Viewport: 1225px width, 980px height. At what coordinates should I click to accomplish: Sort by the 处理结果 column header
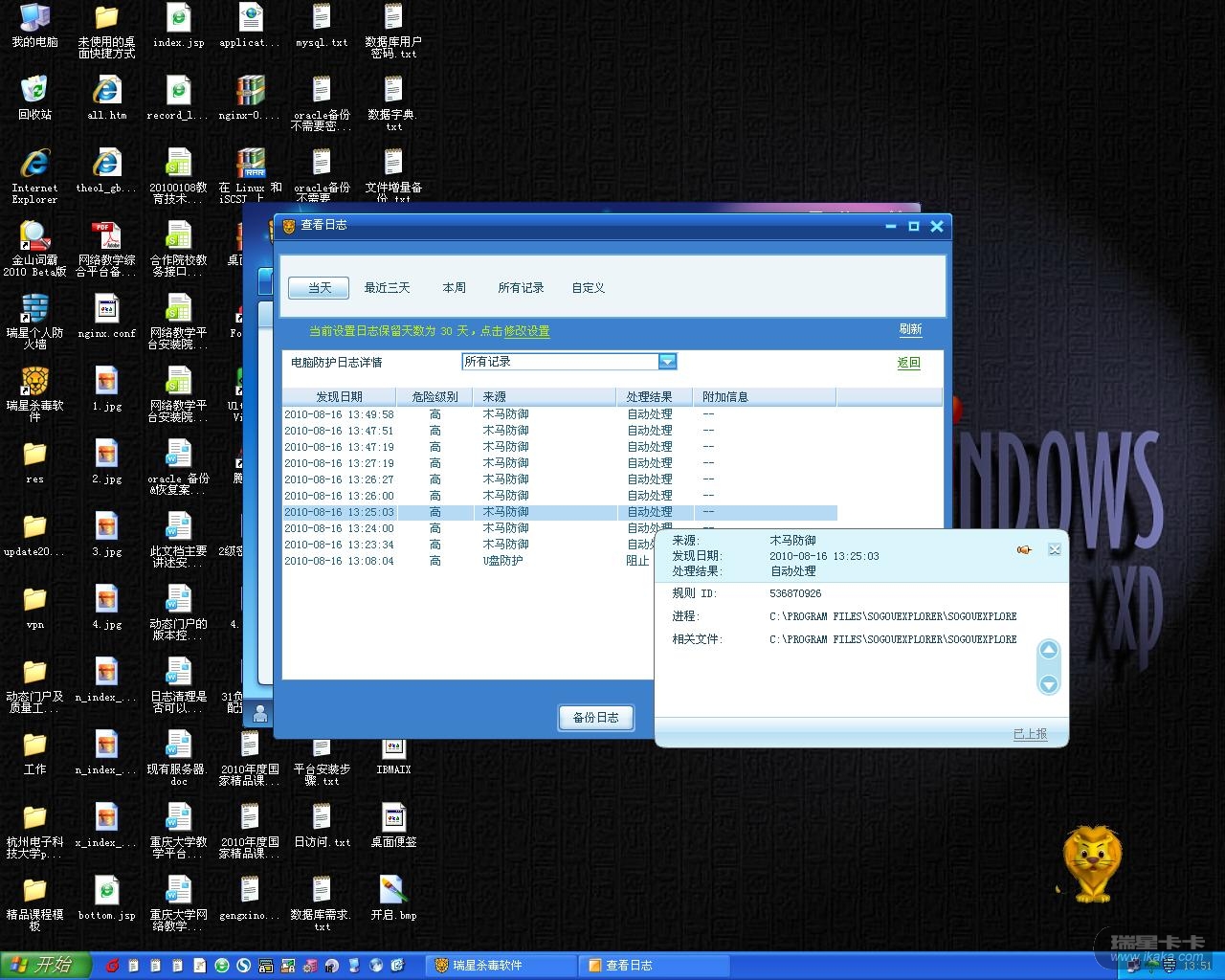click(x=656, y=397)
